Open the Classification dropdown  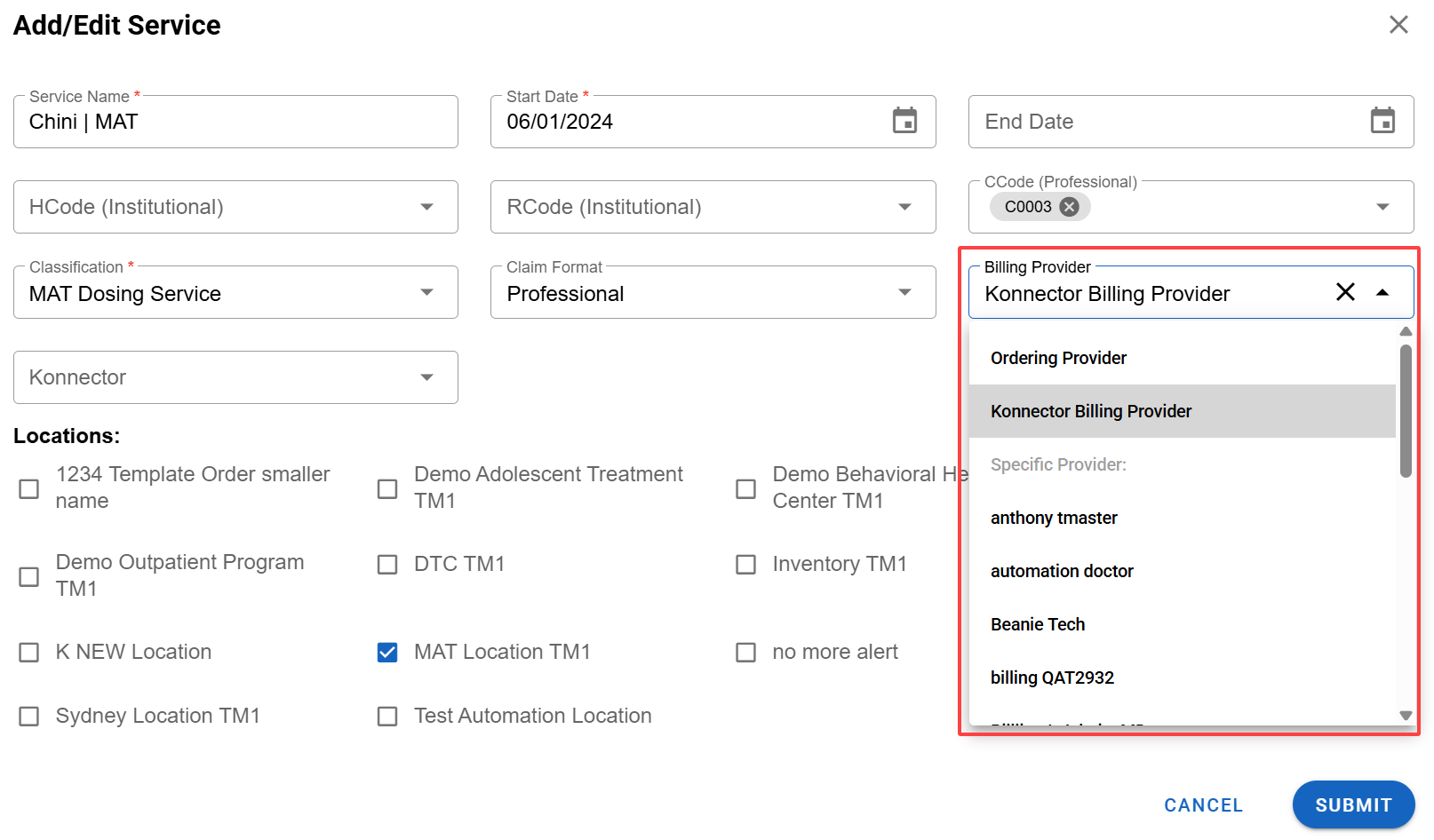426,292
